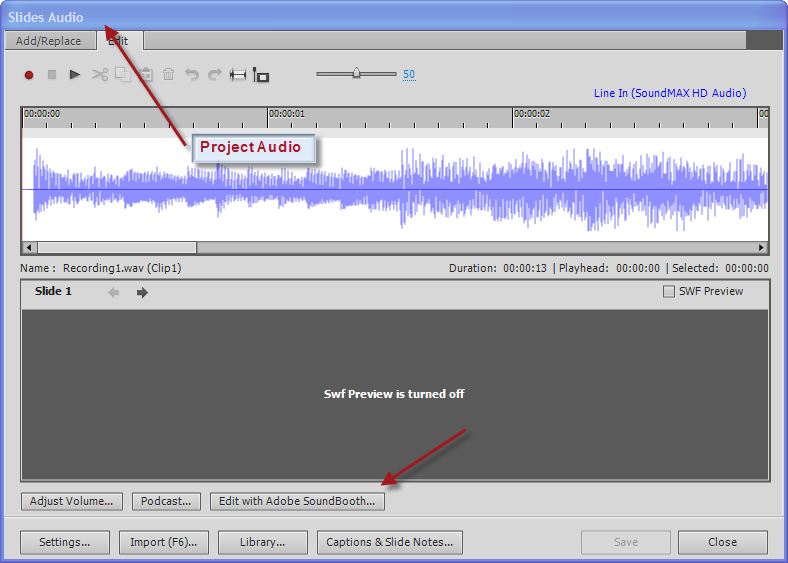Cut selection with the scissors icon
The image size is (788, 563).
click(x=99, y=75)
